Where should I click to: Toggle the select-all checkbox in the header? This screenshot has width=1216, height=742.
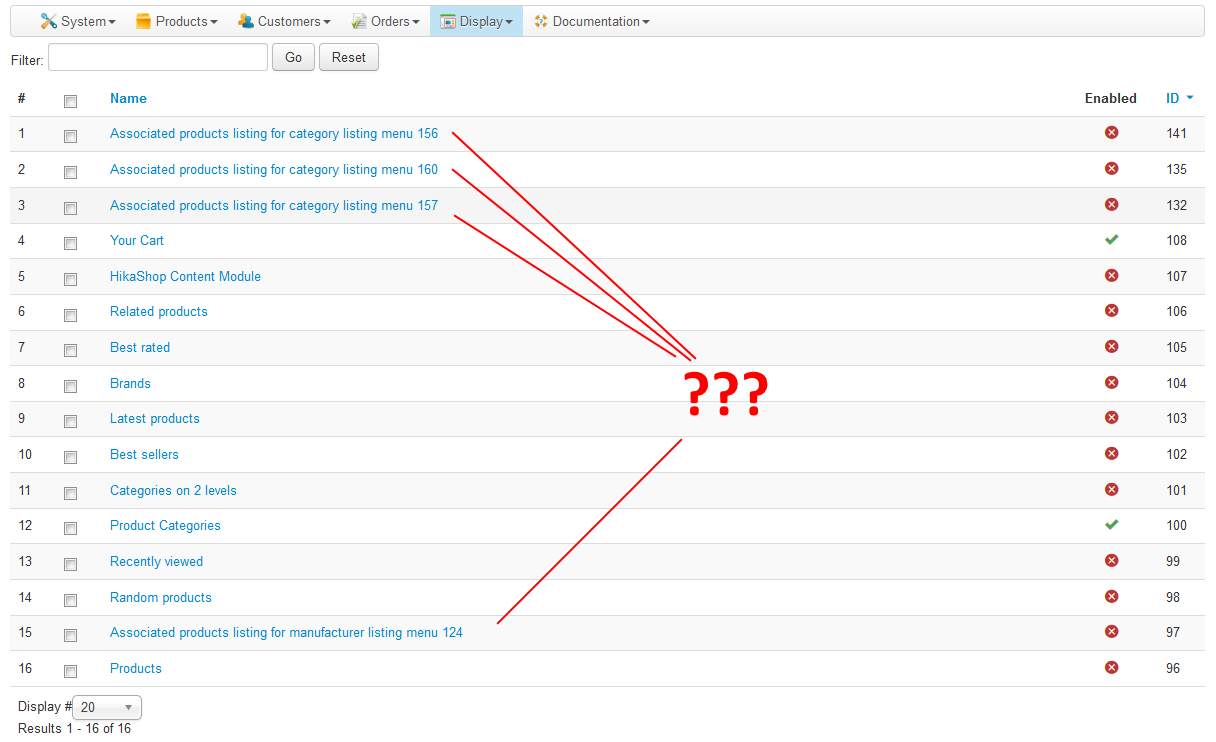(x=69, y=100)
